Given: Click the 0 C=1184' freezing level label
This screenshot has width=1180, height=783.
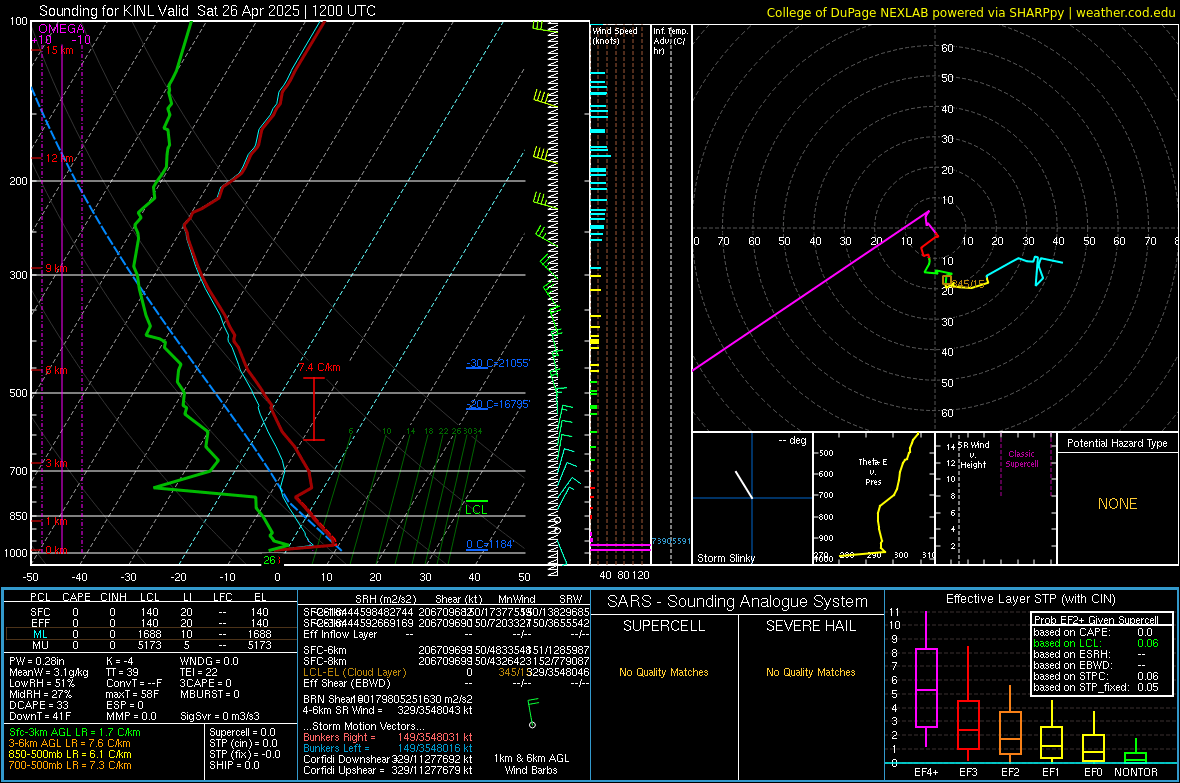Looking at the screenshot, I should point(490,544).
